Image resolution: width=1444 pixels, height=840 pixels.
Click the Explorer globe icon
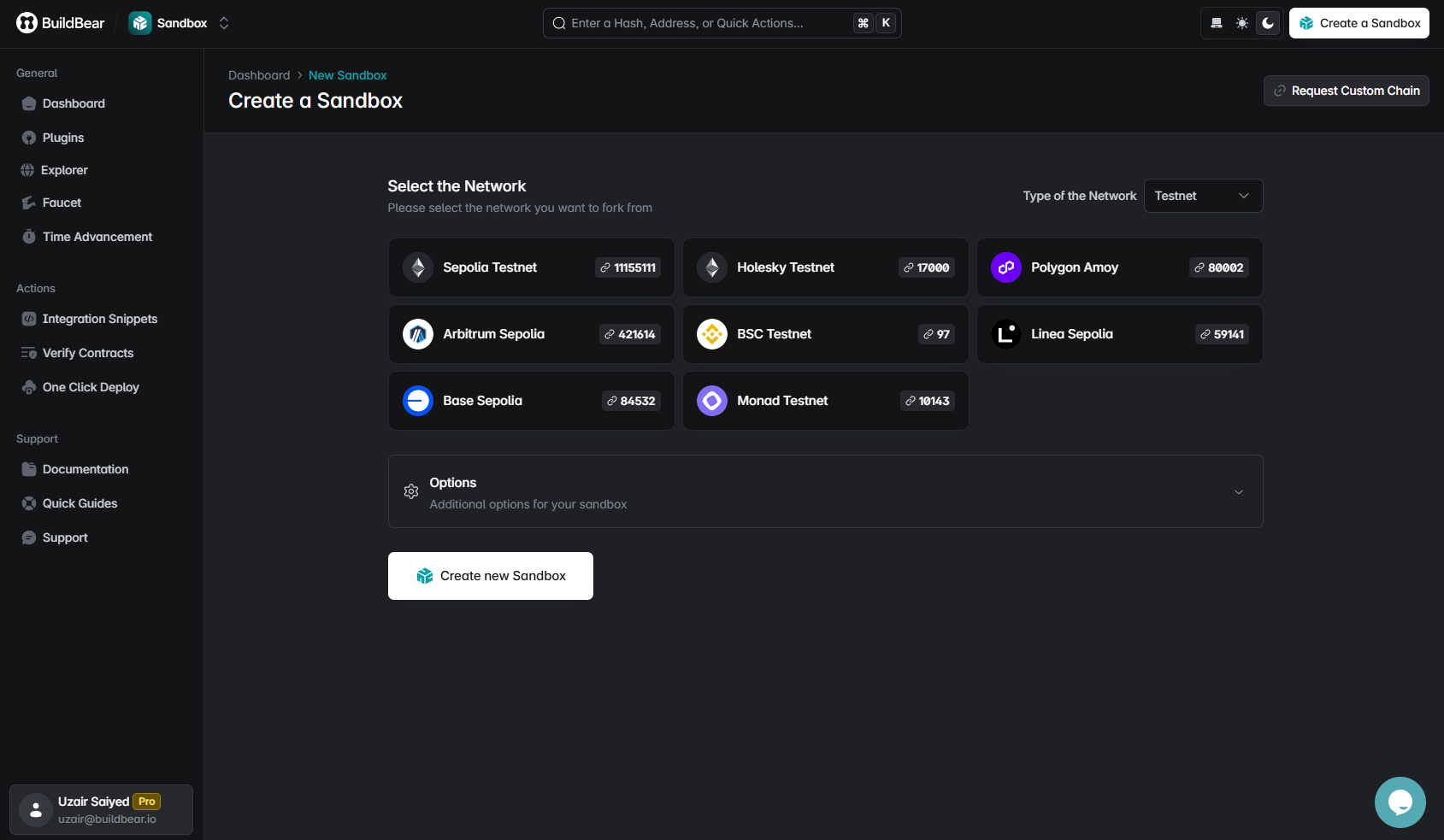[x=27, y=170]
